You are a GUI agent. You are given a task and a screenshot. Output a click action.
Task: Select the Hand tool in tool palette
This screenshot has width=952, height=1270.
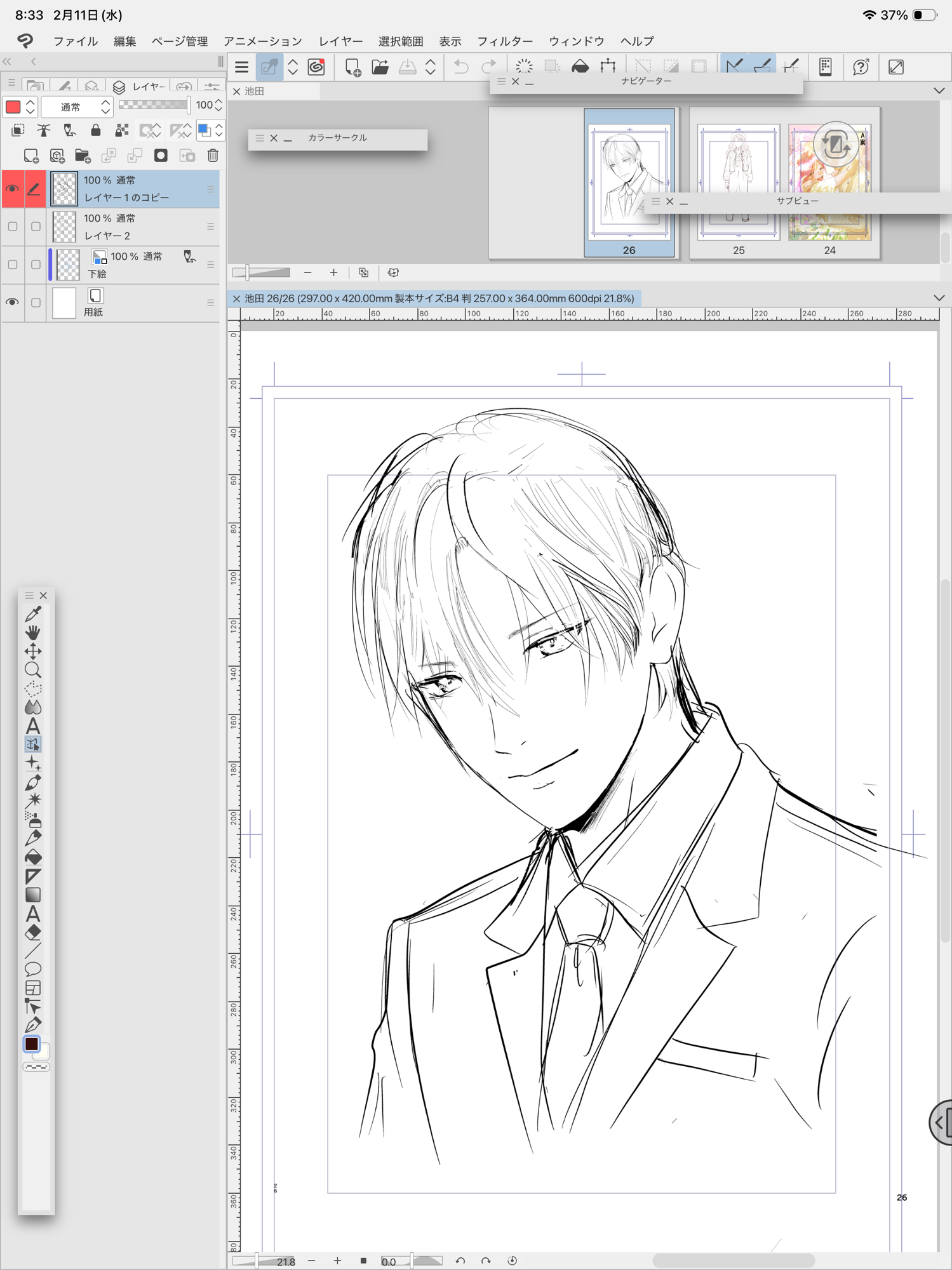(x=33, y=632)
